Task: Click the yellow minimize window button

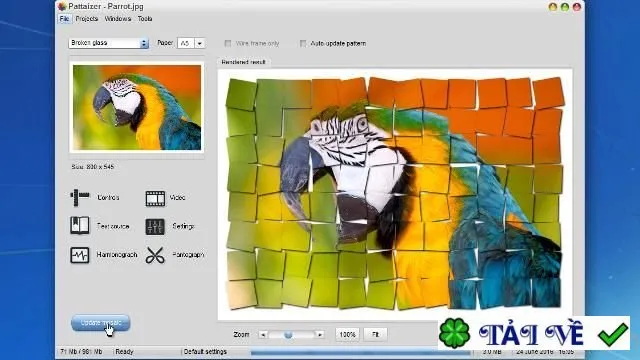Action: [x=553, y=7]
